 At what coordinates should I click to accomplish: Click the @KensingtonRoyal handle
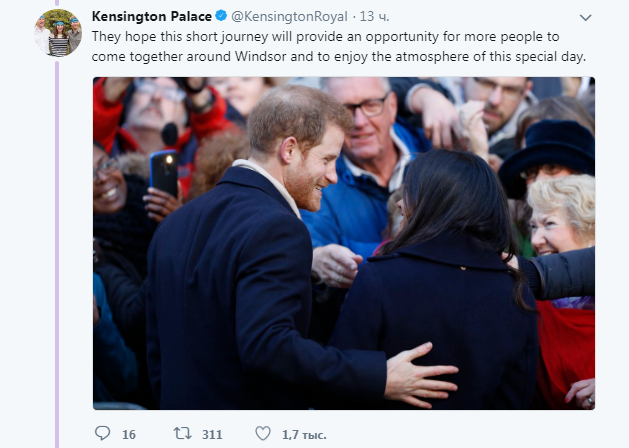(x=288, y=16)
